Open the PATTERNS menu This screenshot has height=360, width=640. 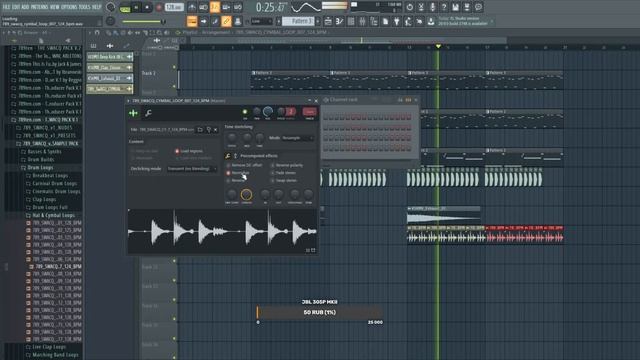click(x=39, y=7)
